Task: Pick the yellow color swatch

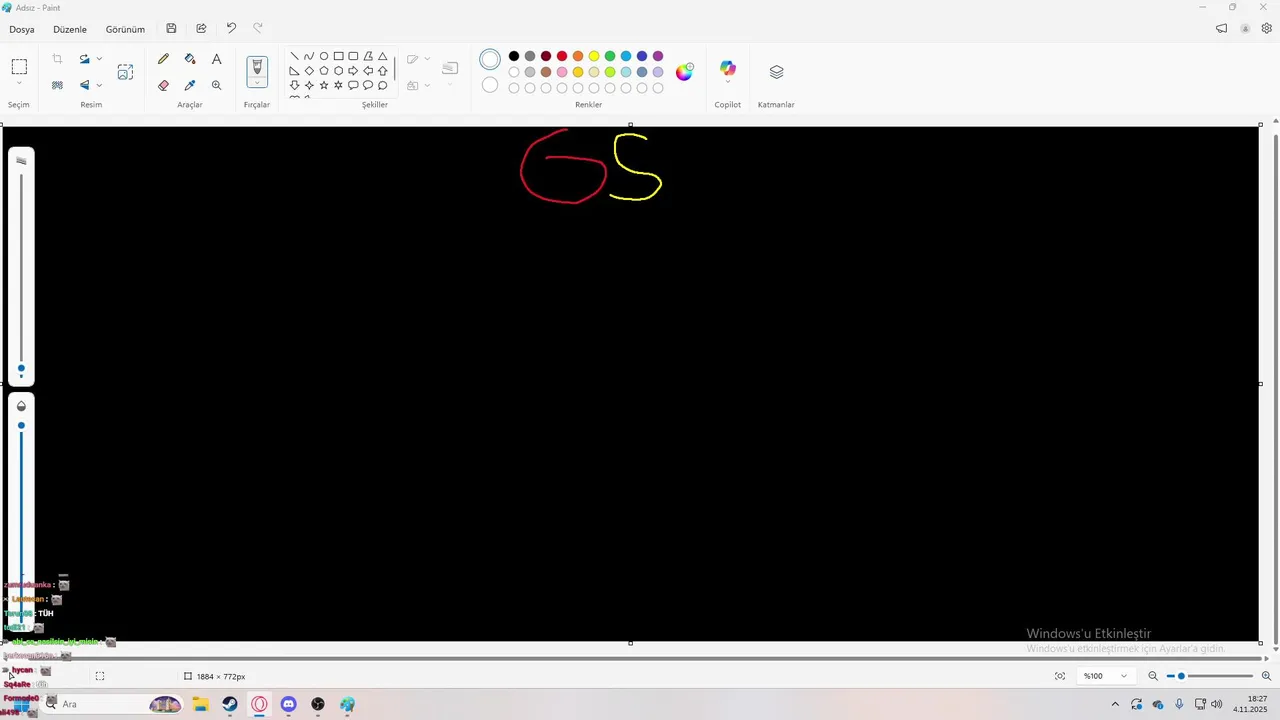Action: coord(594,56)
